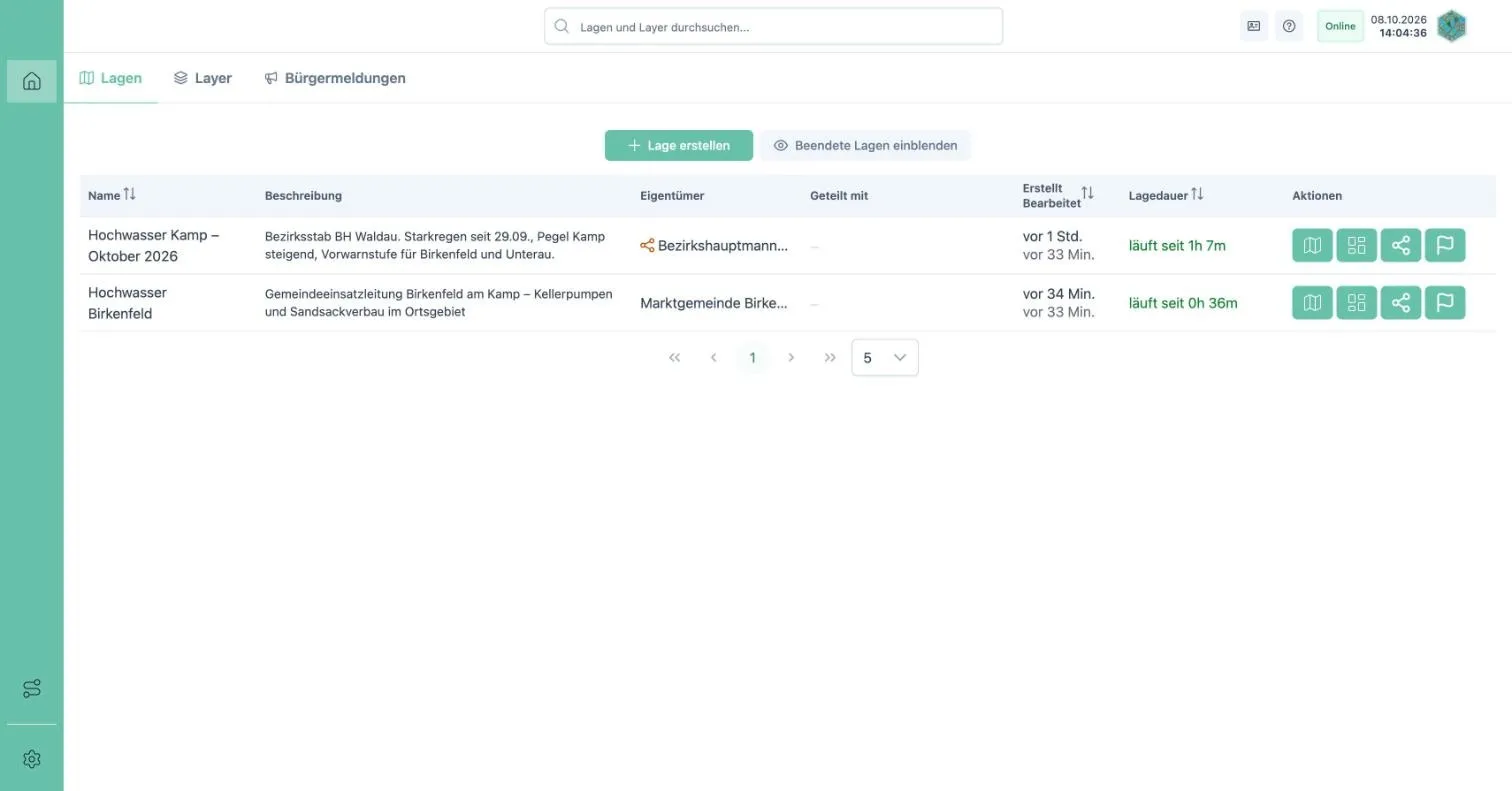This screenshot has height=791, width=1512.
Task: Switch to the Lagen tab
Action: point(110,78)
